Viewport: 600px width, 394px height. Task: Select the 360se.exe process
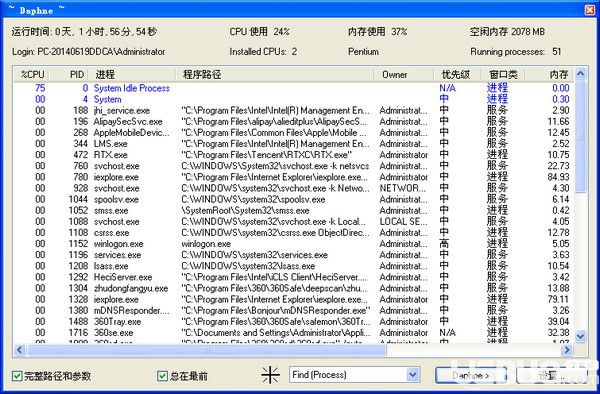point(294,332)
